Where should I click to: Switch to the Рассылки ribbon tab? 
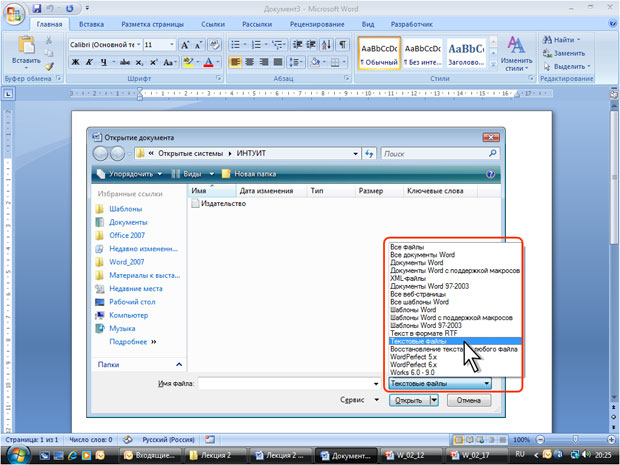click(x=257, y=24)
